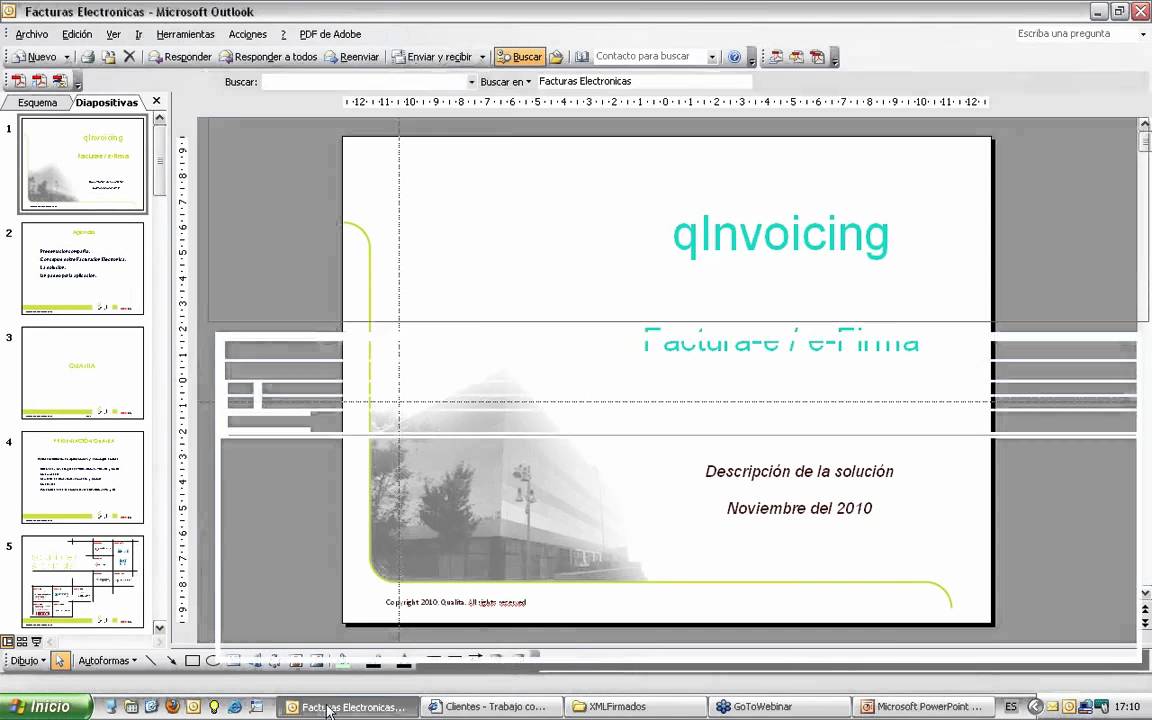Select the arrow pointer select-objects tool
The height and width of the screenshot is (720, 1152).
[60, 660]
